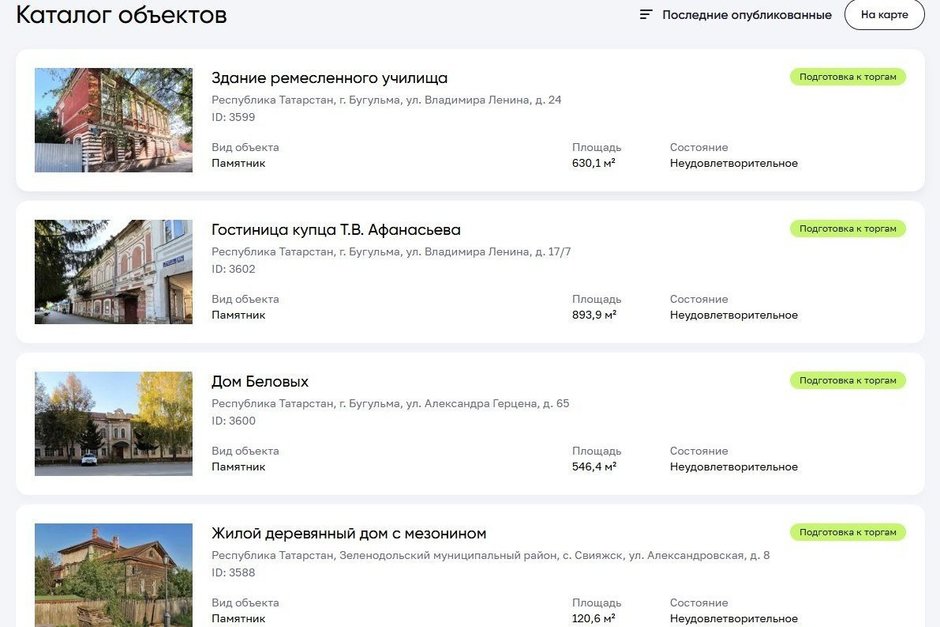Click the address on Александра Герцена, д. 65
This screenshot has height=627, width=940.
coord(390,404)
